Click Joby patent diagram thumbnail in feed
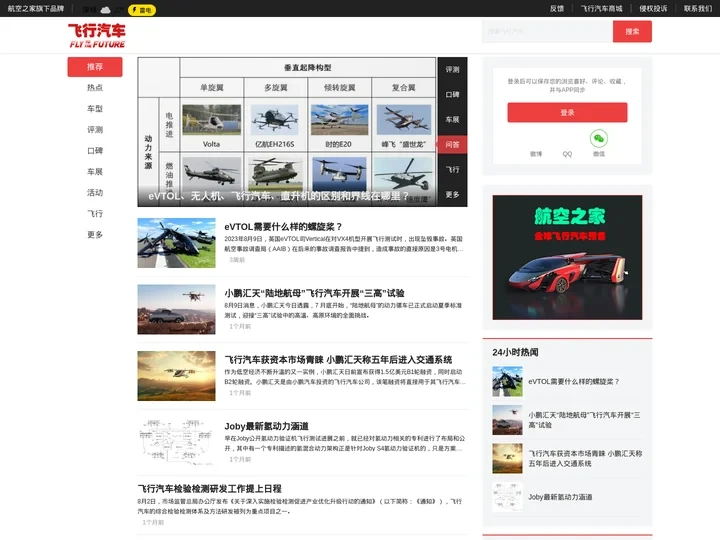Image resolution: width=720 pixels, height=540 pixels. pos(176,442)
